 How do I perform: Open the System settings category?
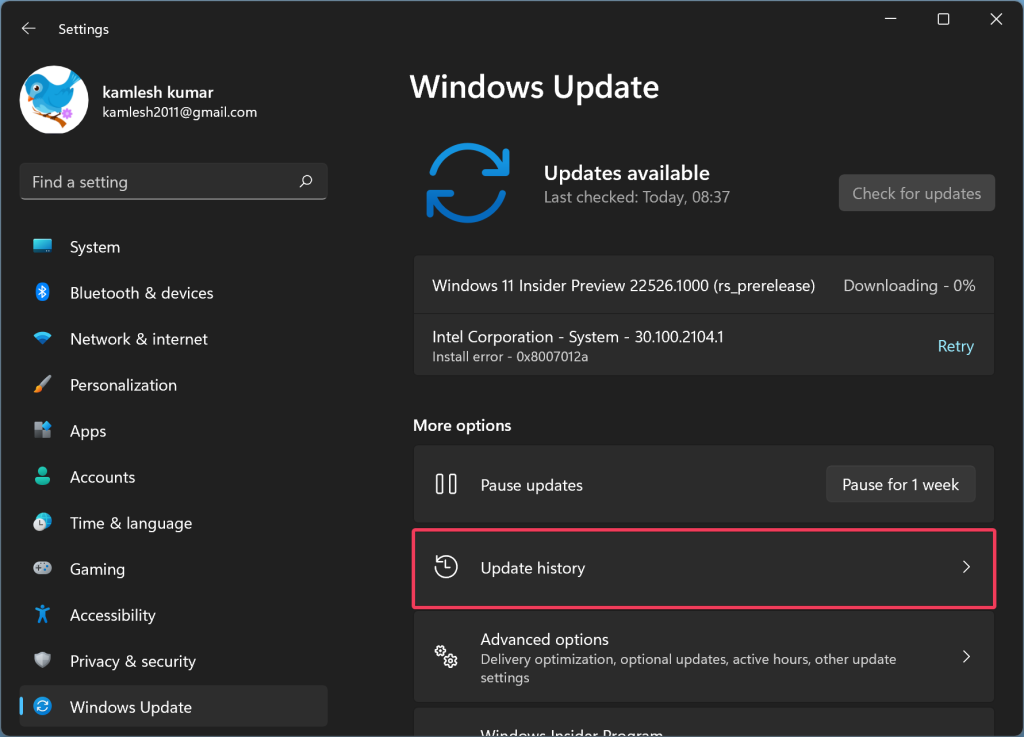click(x=173, y=247)
